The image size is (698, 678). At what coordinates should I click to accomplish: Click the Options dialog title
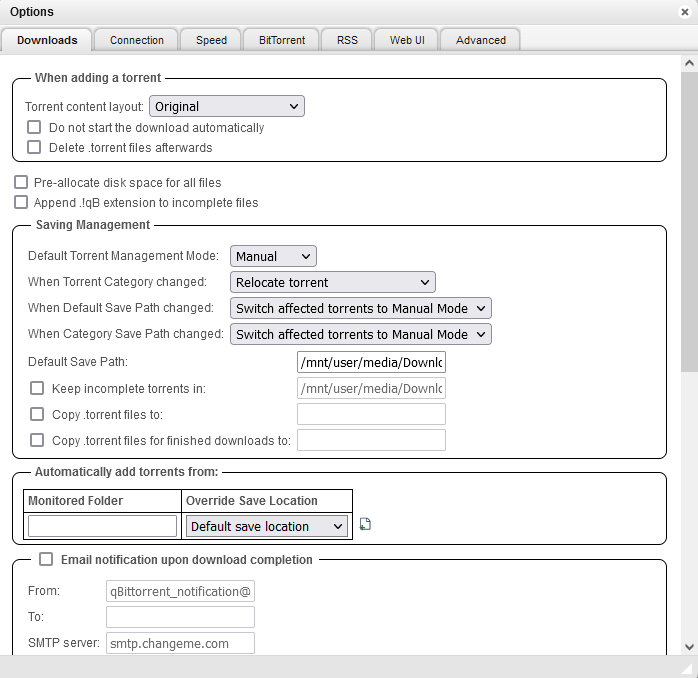click(x=32, y=12)
